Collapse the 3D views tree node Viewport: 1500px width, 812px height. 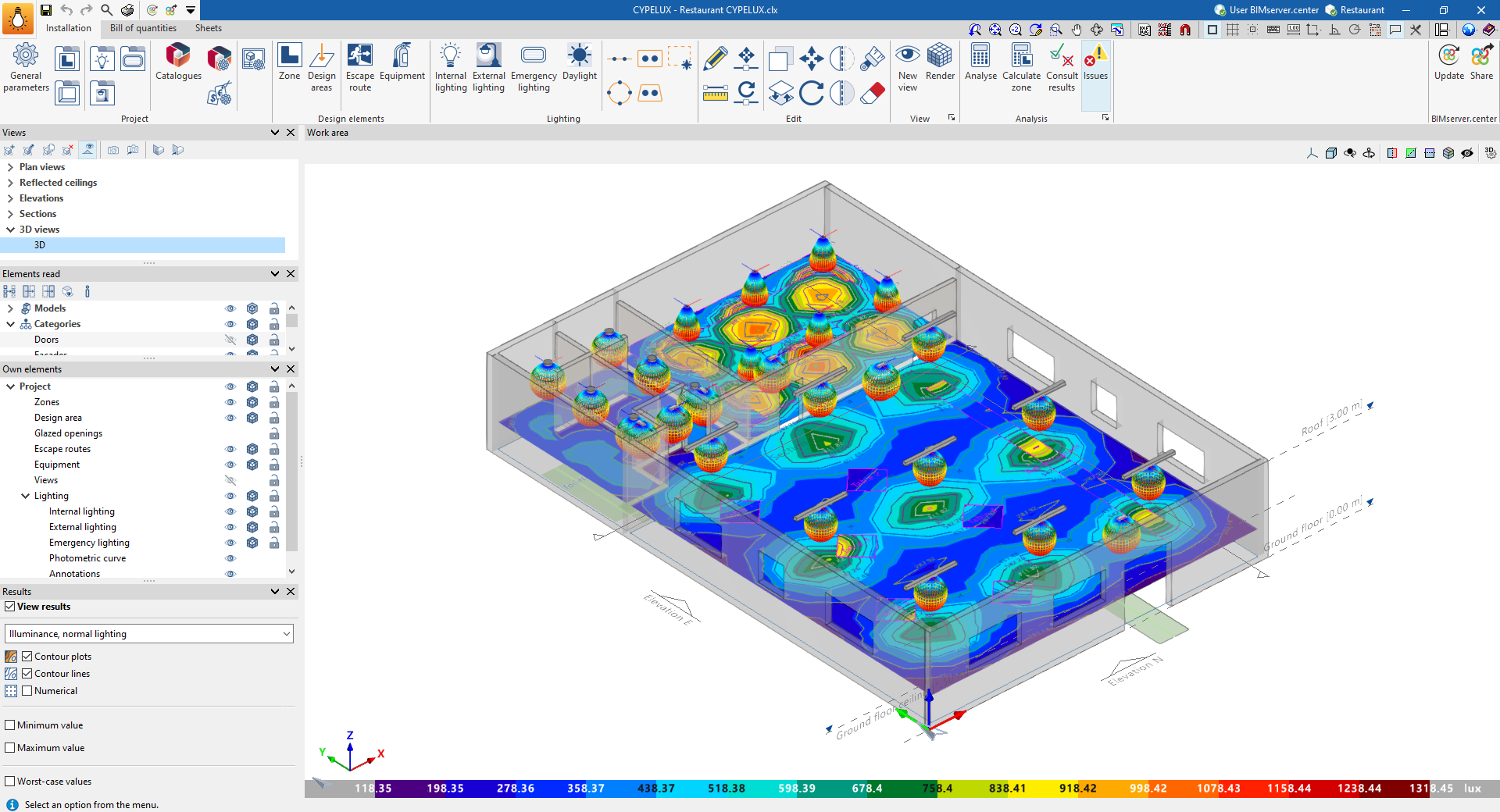click(x=10, y=230)
